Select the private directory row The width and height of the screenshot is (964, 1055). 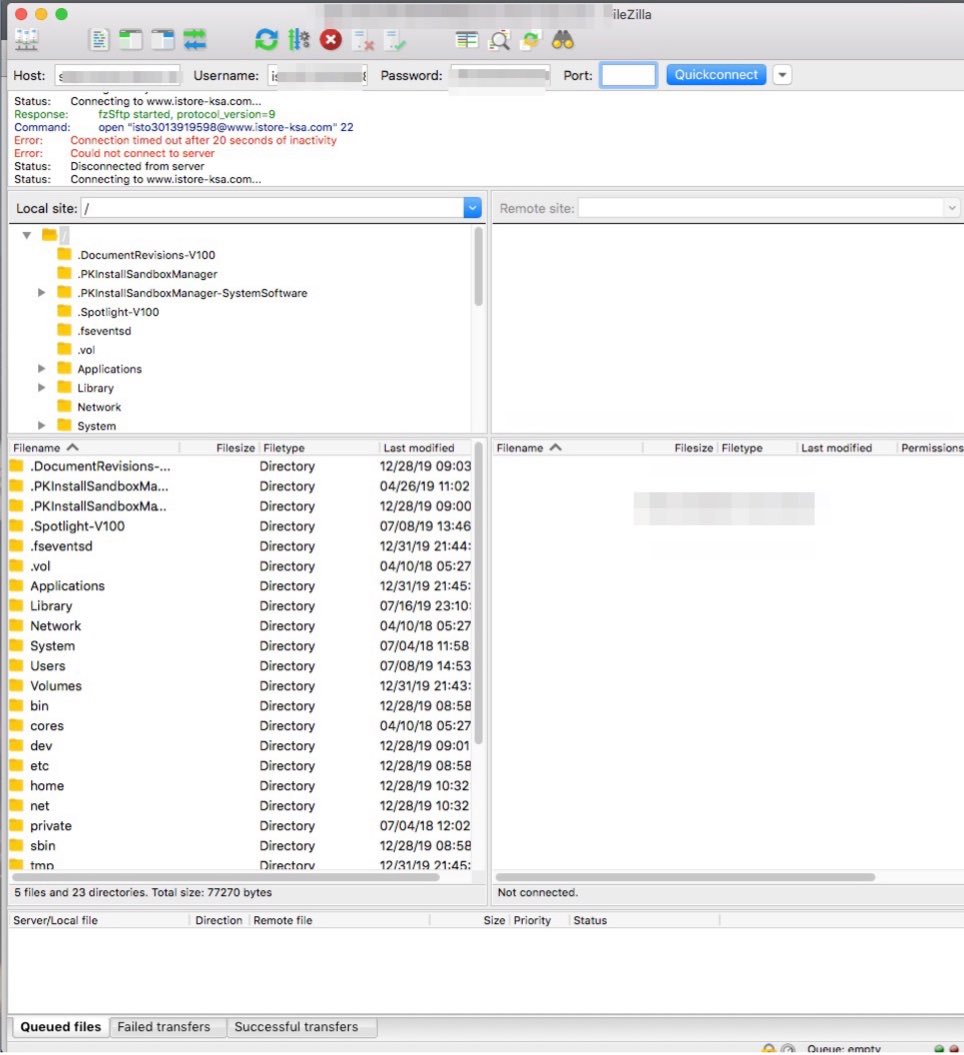click(241, 826)
